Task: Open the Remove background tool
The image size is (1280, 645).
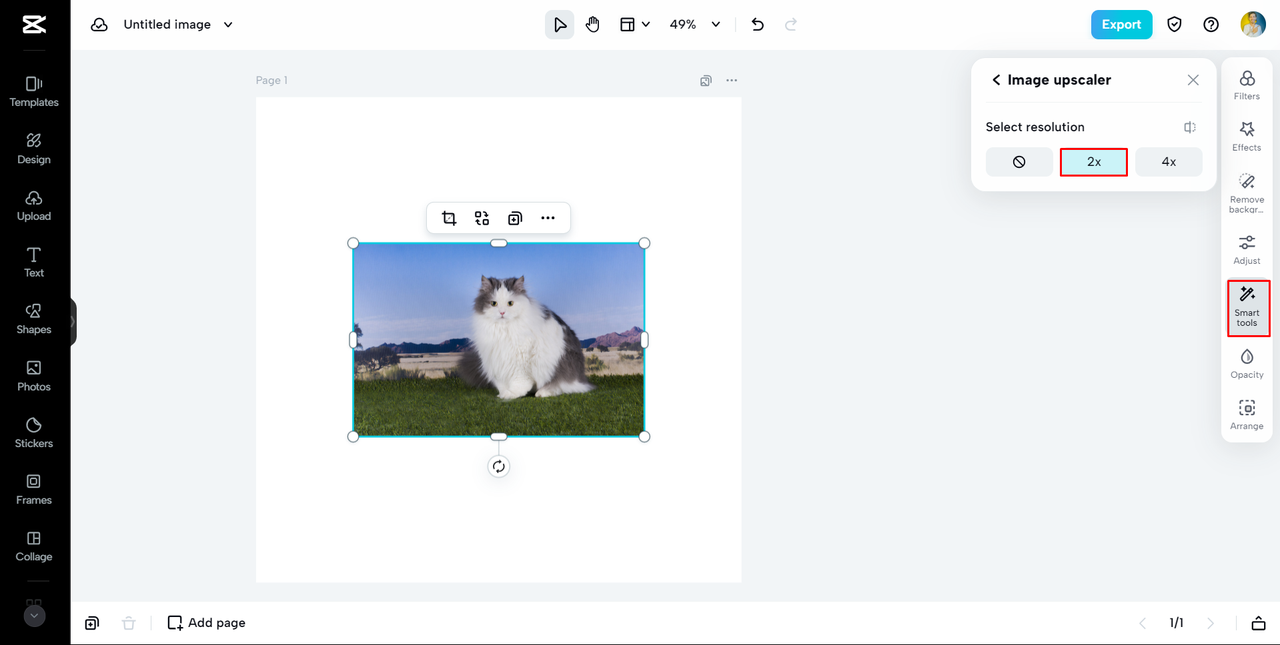Action: (1247, 193)
